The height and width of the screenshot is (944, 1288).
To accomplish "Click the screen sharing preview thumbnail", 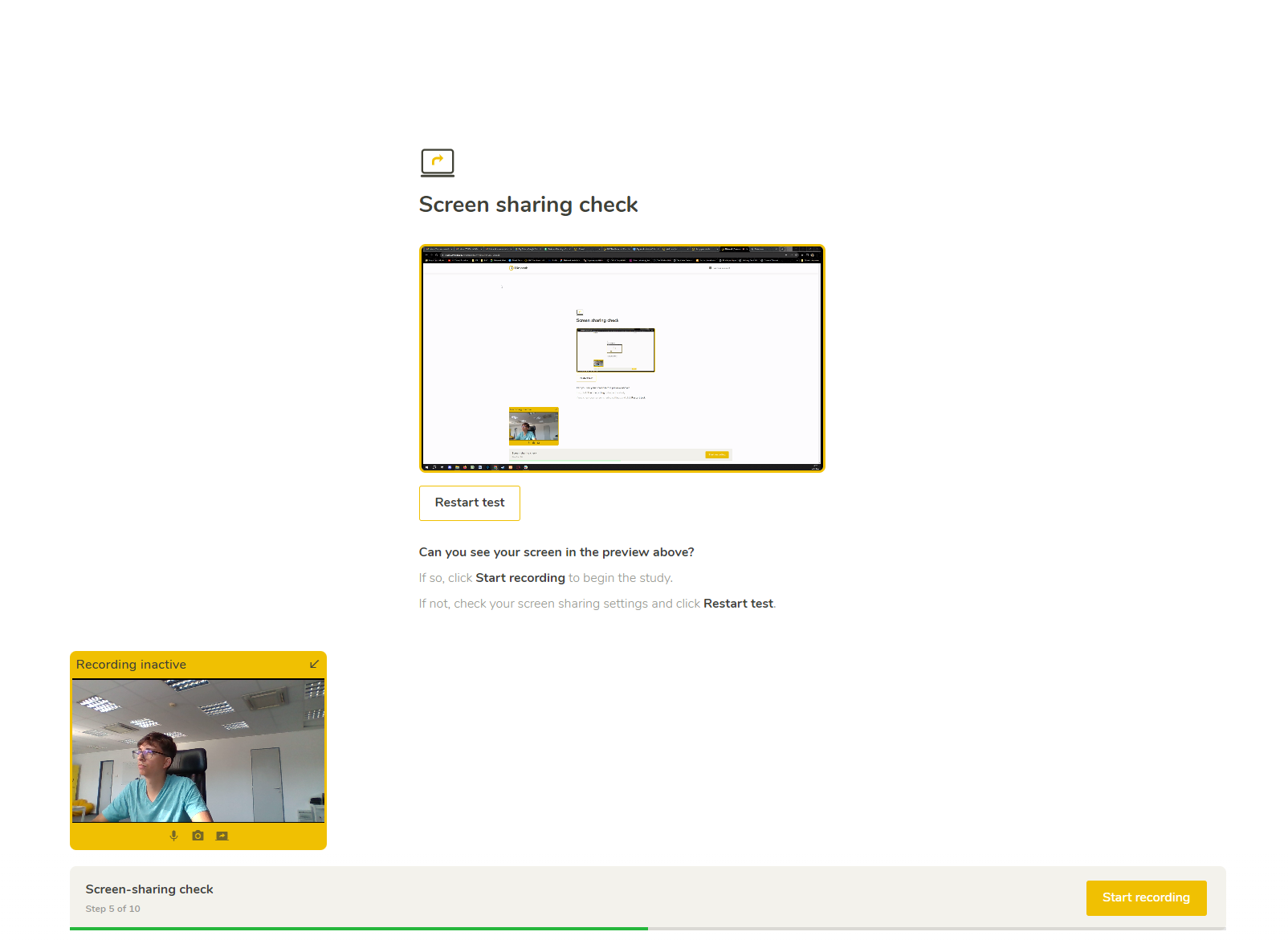I will point(622,358).
